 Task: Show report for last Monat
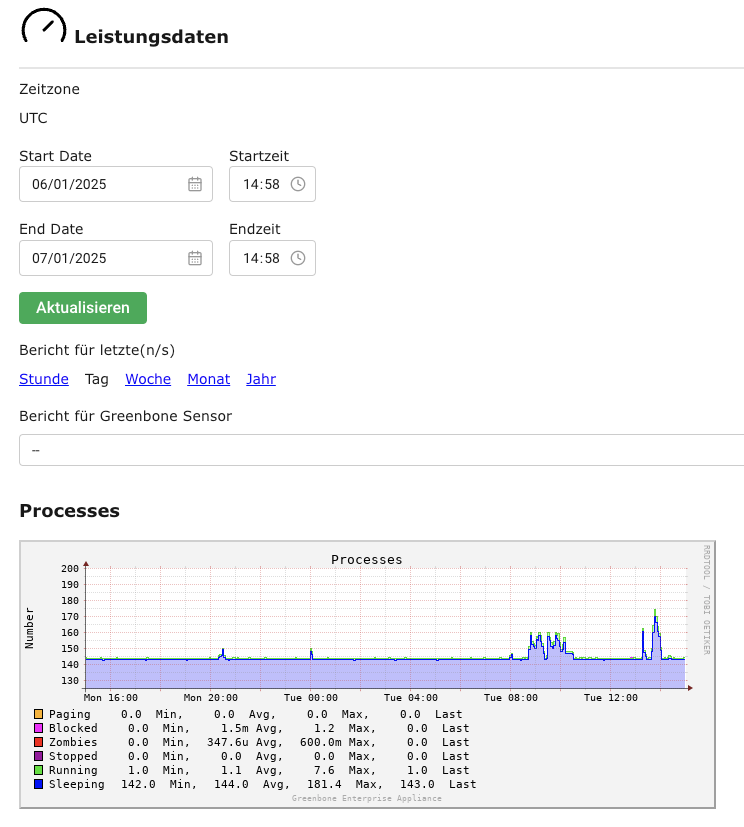[x=209, y=379]
